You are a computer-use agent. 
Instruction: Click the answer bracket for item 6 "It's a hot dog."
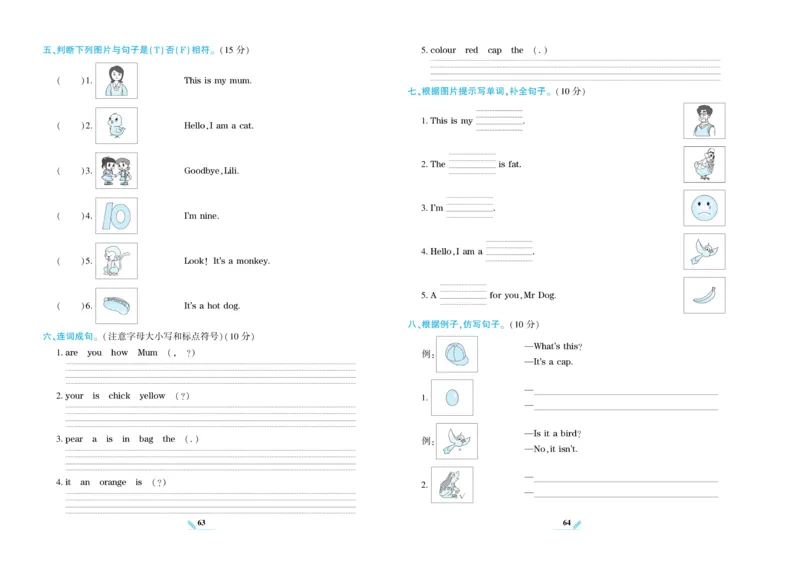click(x=70, y=306)
